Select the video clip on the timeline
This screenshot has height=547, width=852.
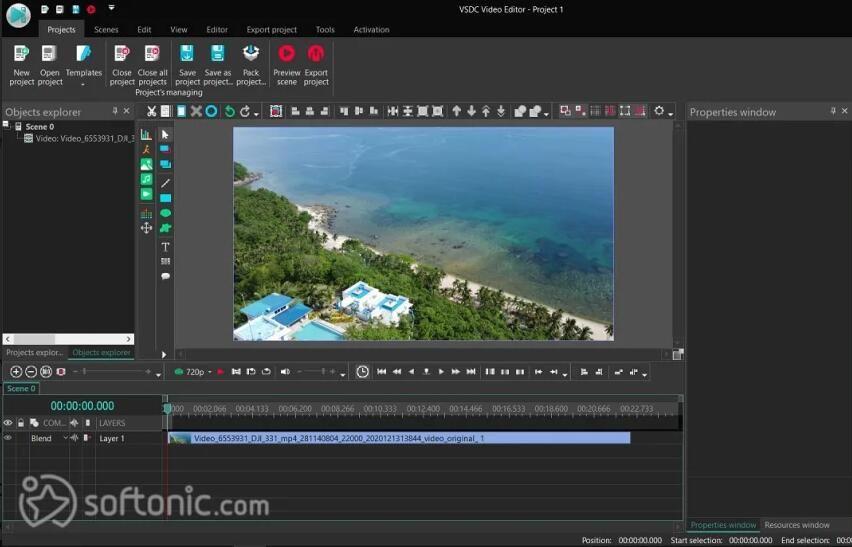(400, 438)
